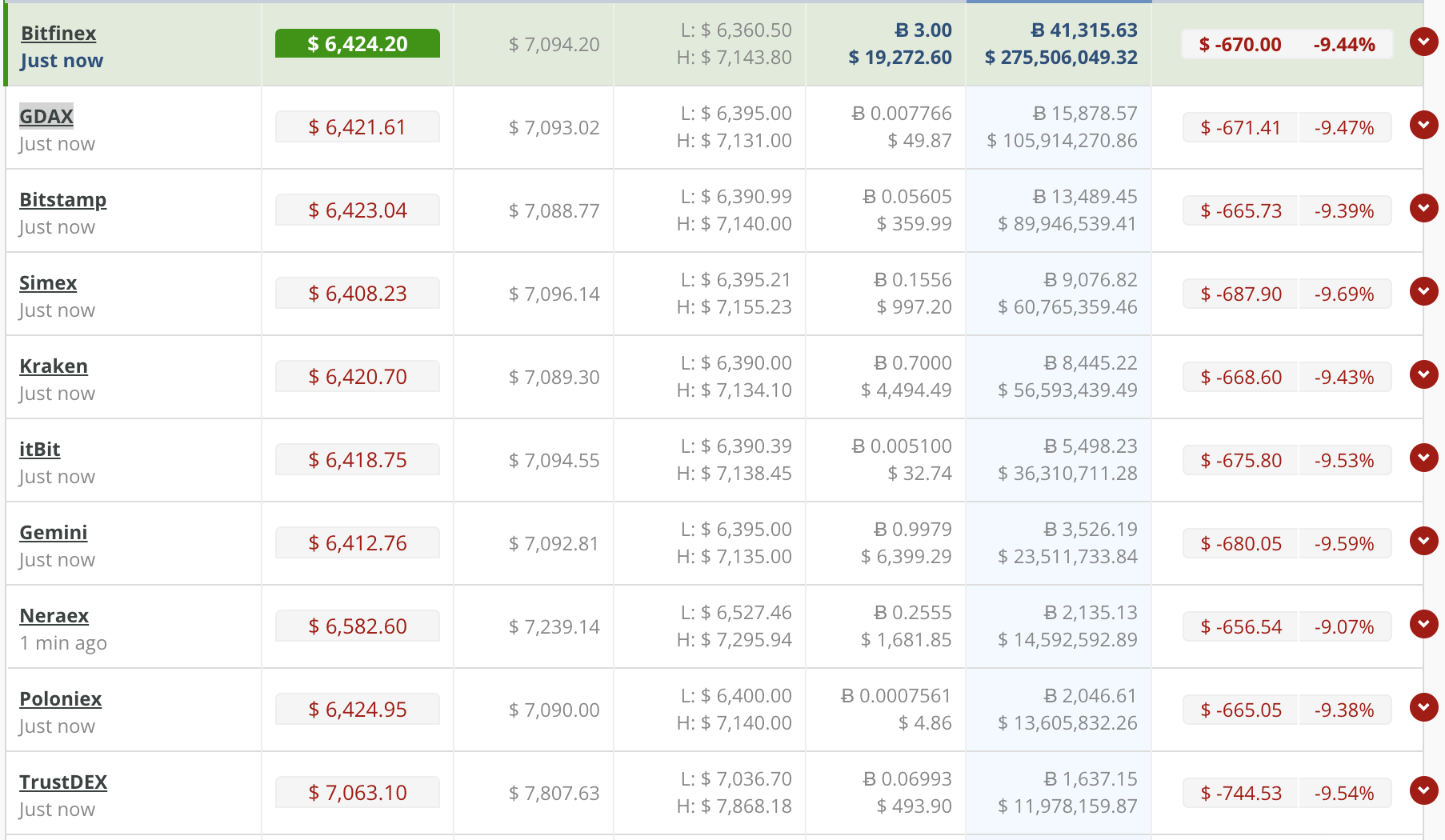
Task: Click Bitstamp percent change -9.39%
Action: tap(1344, 211)
